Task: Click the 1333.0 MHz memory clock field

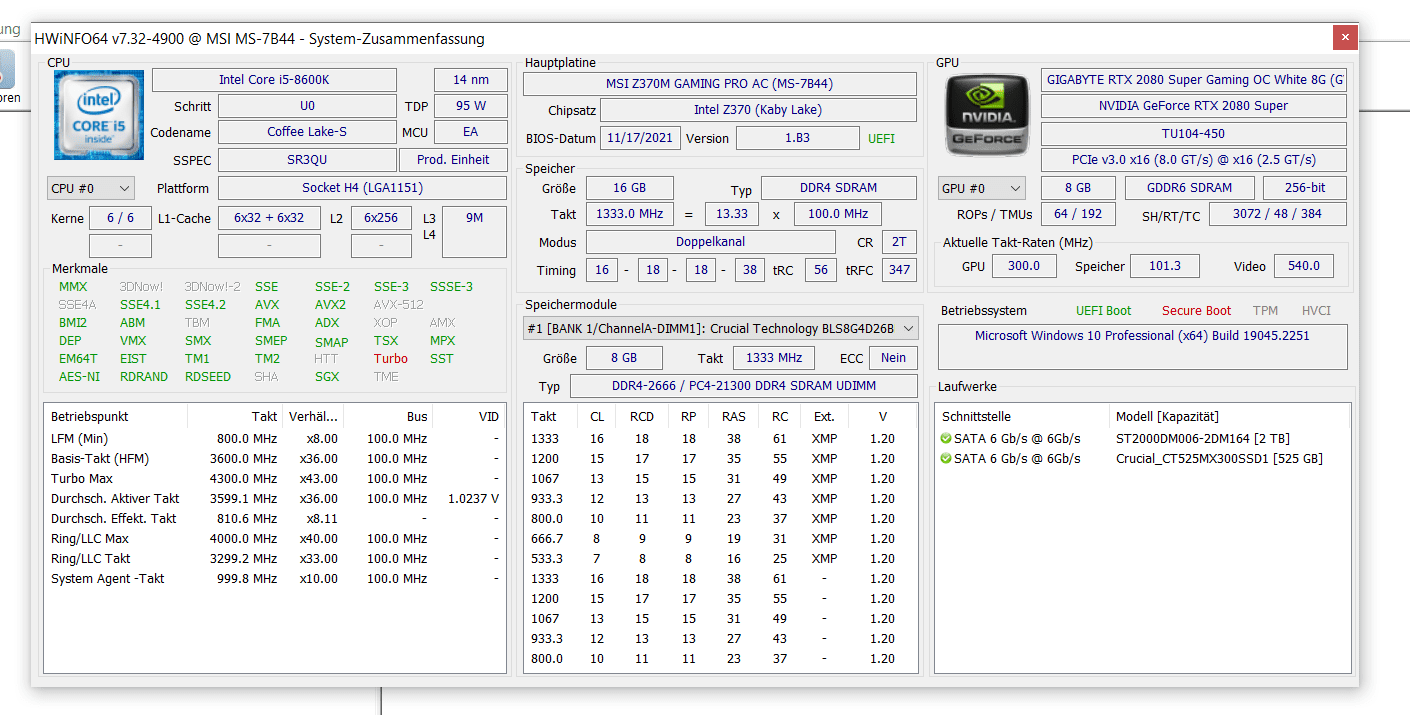Action: click(x=629, y=214)
